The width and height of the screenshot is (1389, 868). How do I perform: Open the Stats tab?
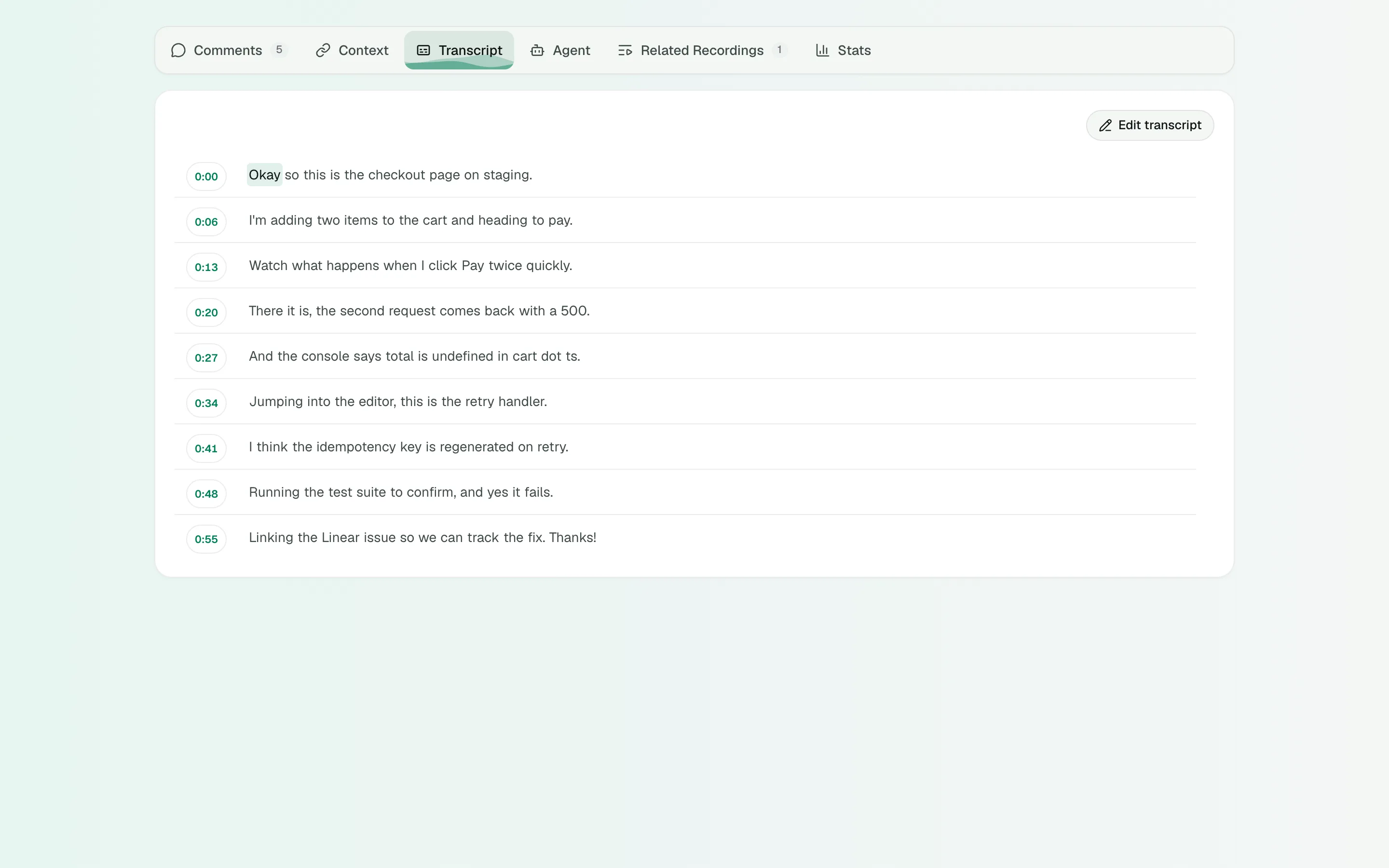(843, 50)
